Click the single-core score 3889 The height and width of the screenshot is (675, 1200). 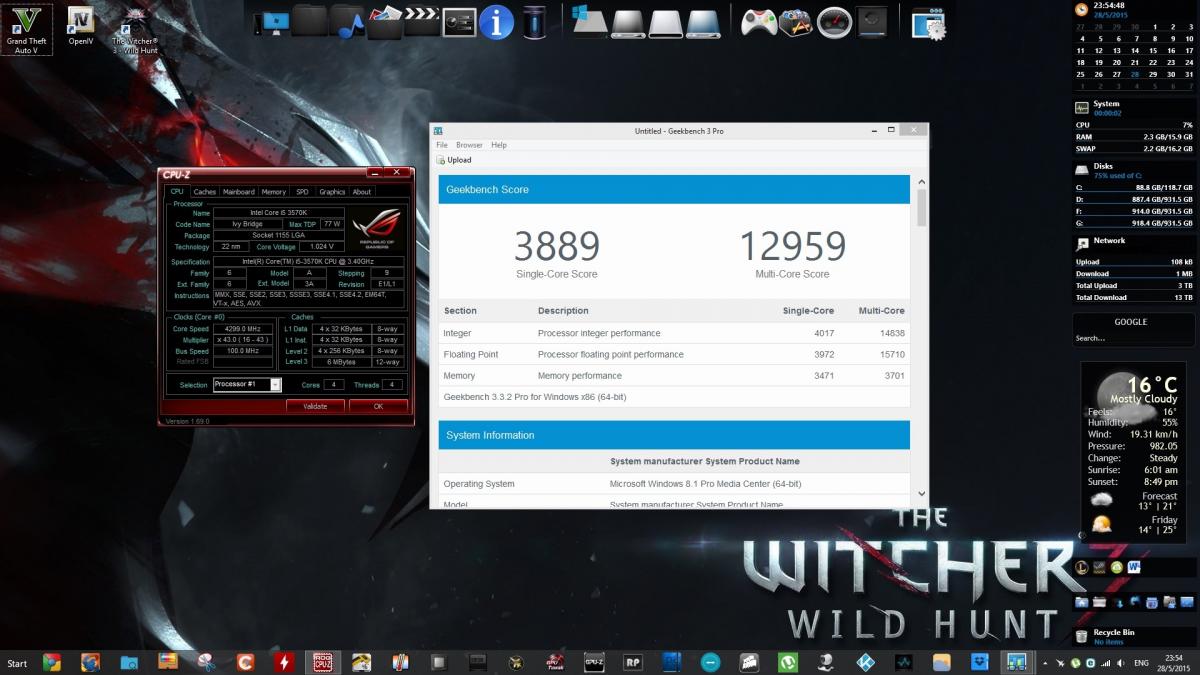point(557,246)
